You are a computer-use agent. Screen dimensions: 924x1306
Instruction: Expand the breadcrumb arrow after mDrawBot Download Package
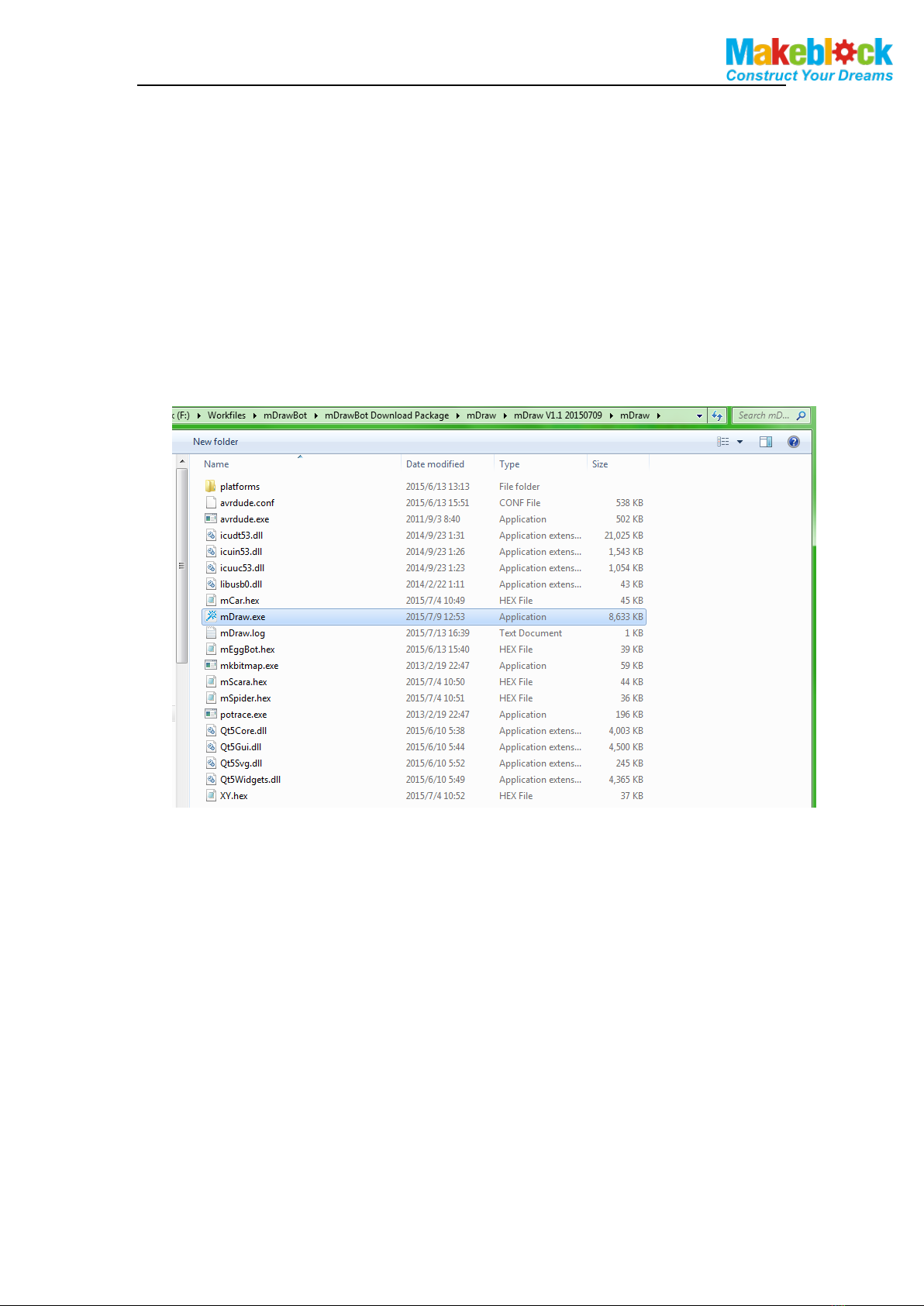(x=458, y=415)
